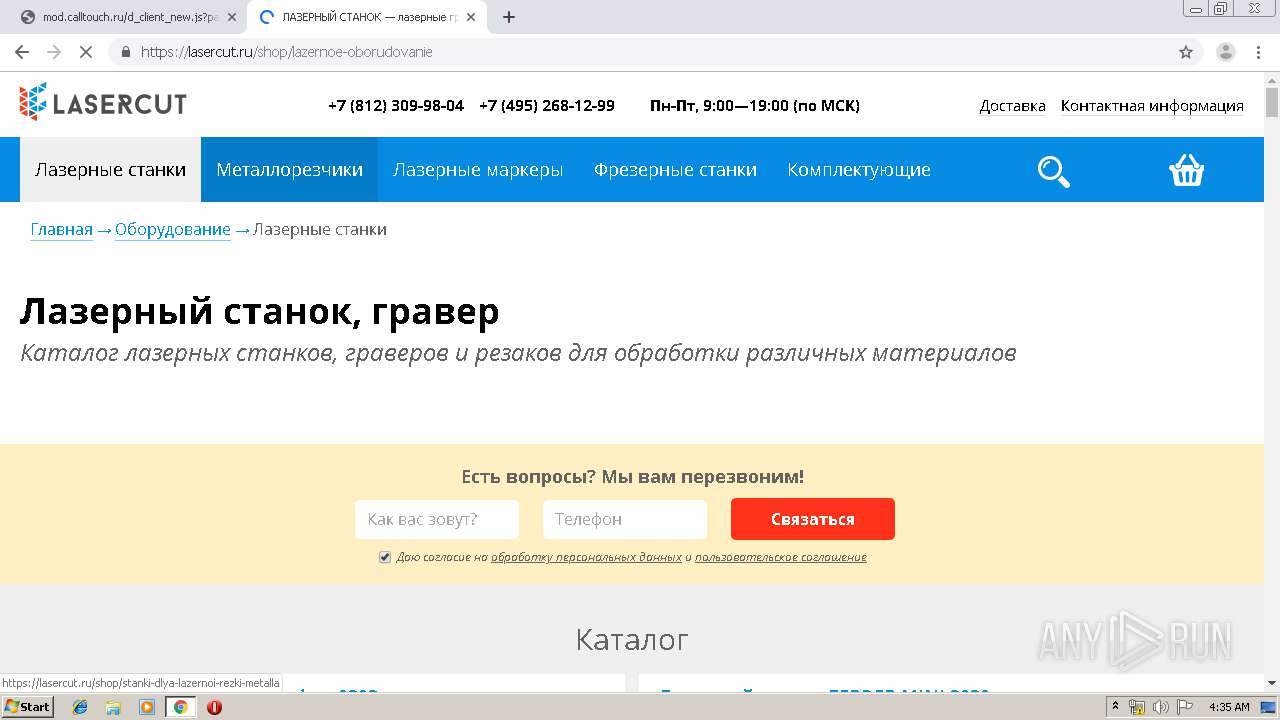Open the Доставка link
Screen dimensions: 1280x720
(1013, 106)
